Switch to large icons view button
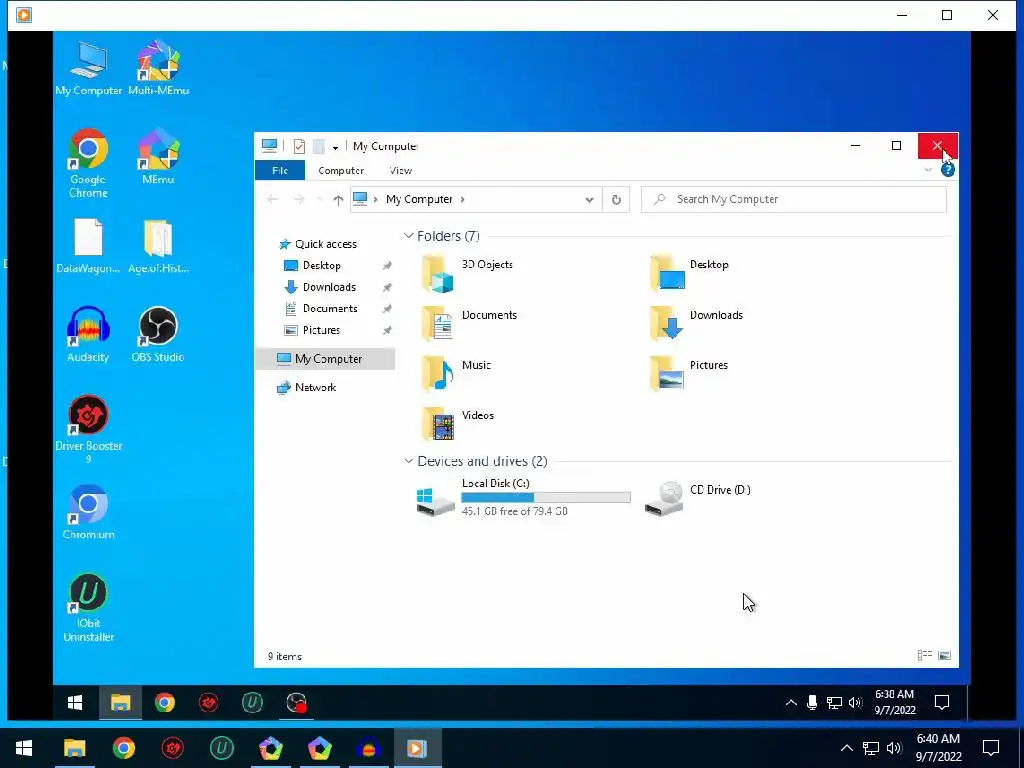The width and height of the screenshot is (1024, 768). pyautogui.click(x=944, y=656)
